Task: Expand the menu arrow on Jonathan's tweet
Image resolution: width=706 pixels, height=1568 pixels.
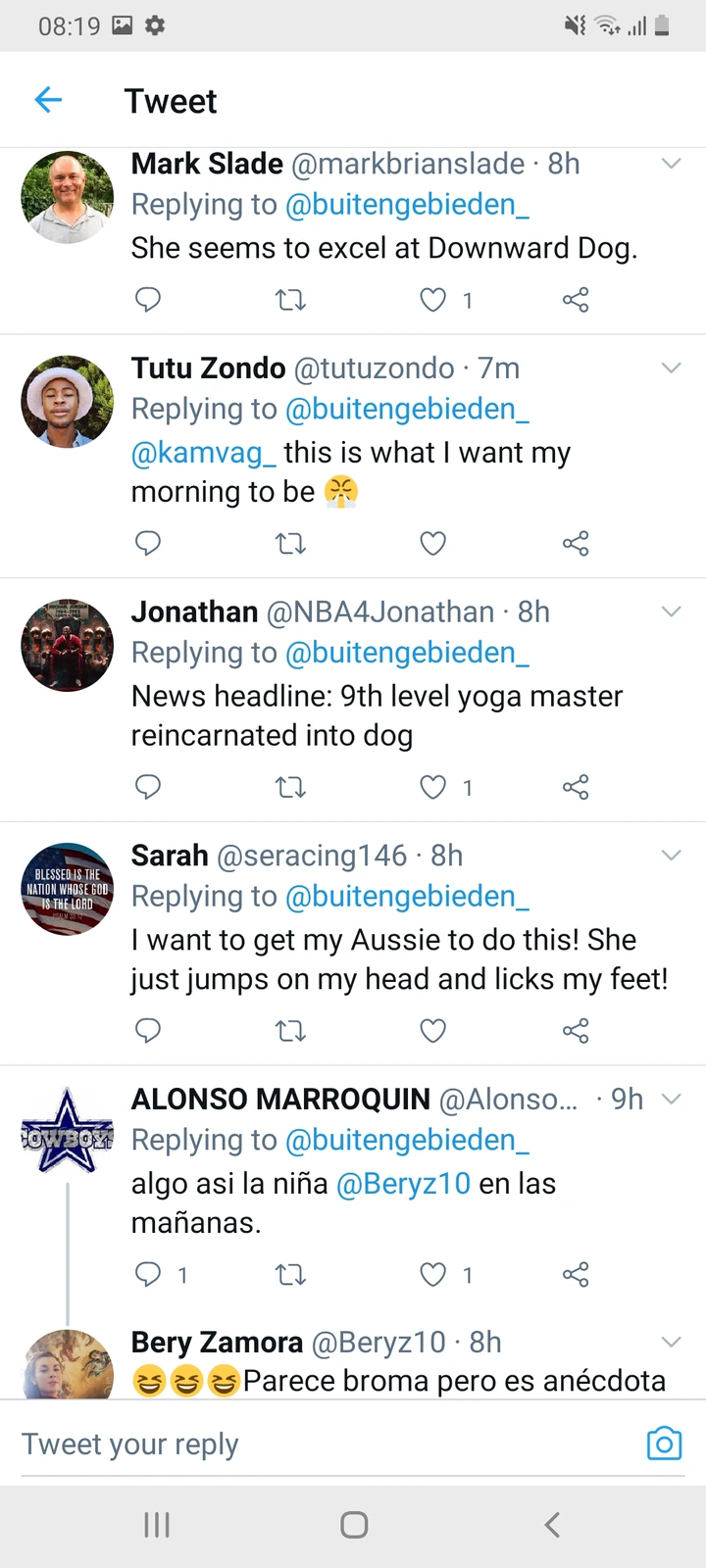Action: coord(672,612)
